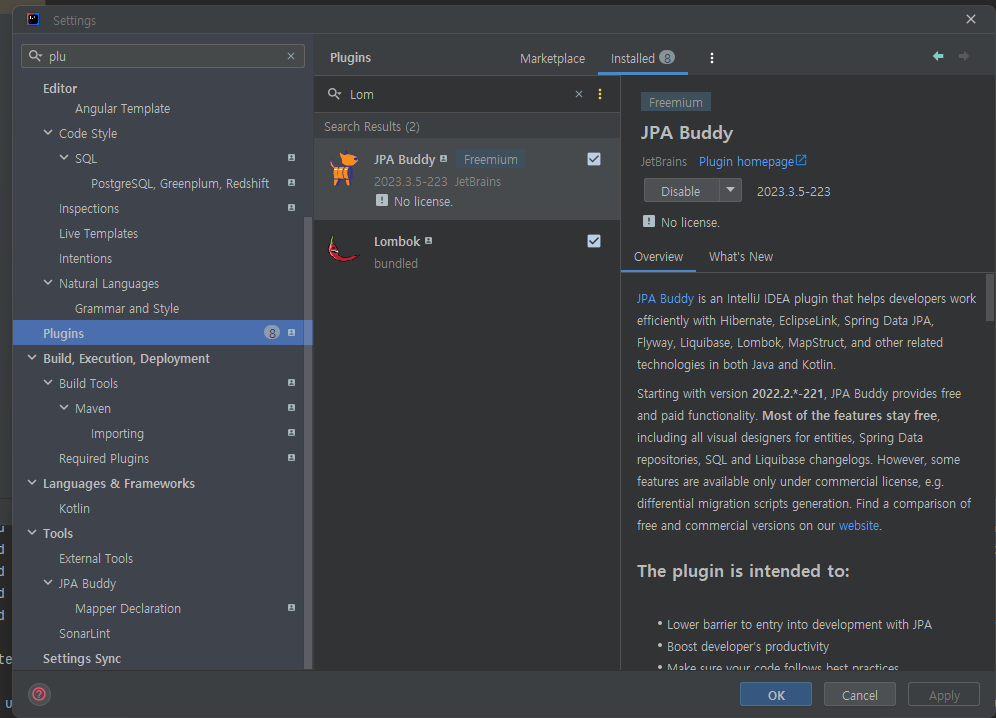
Task: Open the help question mark button
Action: point(39,694)
